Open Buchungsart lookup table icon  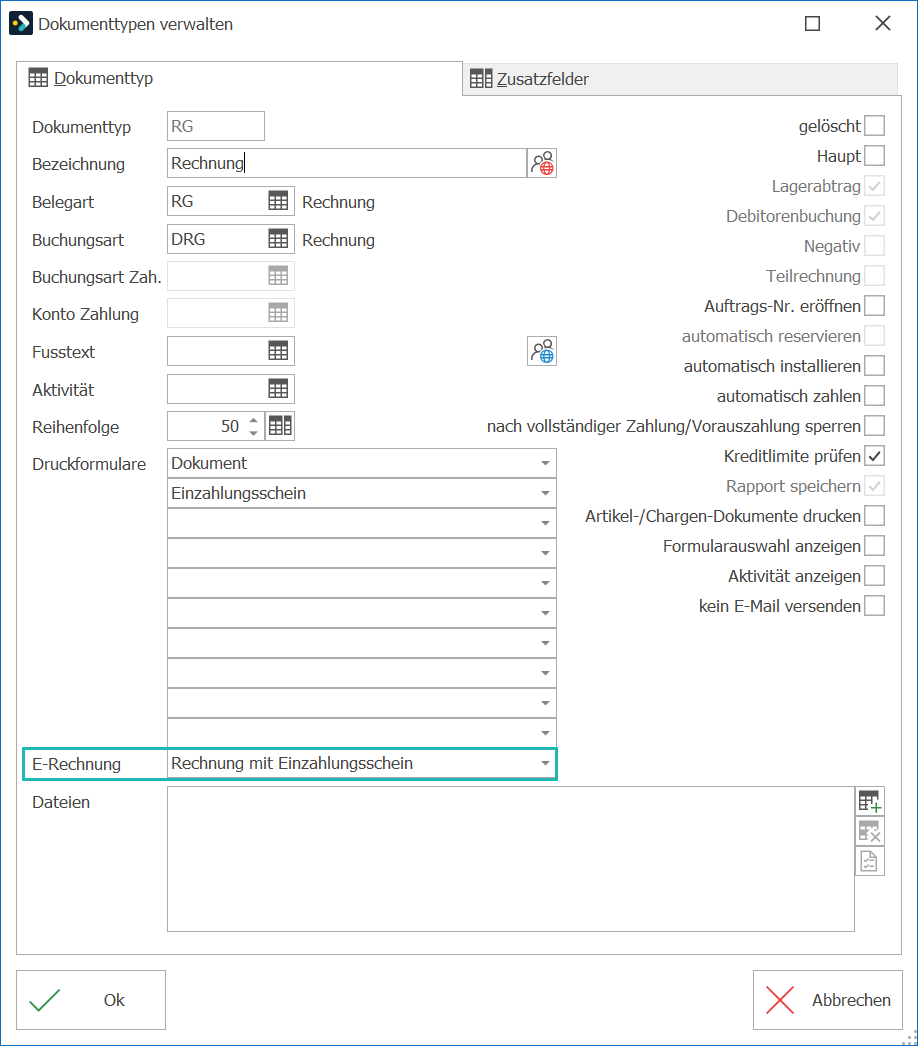[x=278, y=239]
